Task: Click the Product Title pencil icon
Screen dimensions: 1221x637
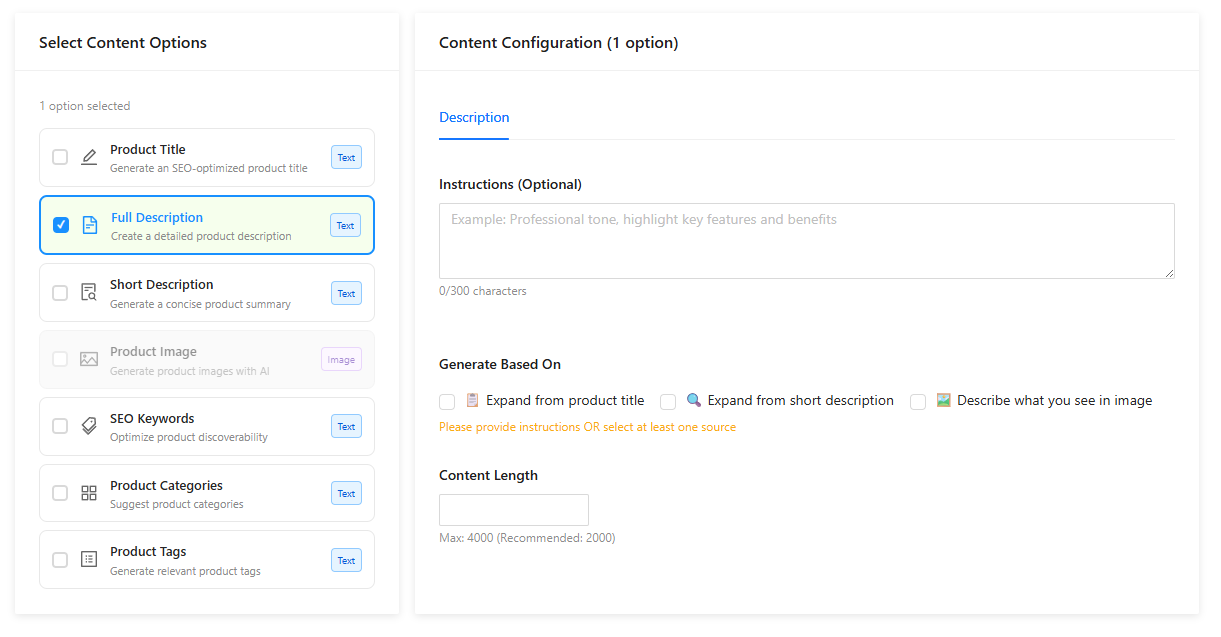Action: [x=88, y=157]
